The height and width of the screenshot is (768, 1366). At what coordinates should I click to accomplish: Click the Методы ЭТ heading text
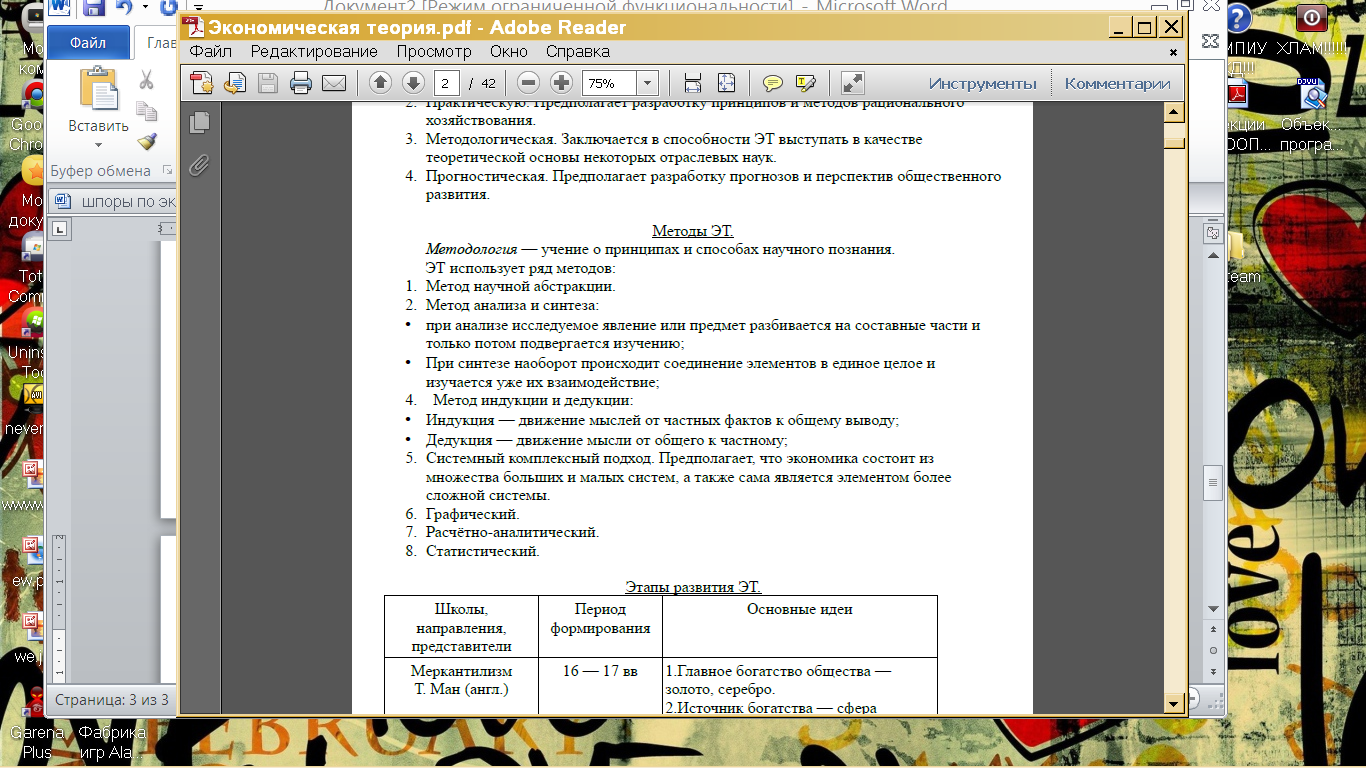[x=693, y=231]
